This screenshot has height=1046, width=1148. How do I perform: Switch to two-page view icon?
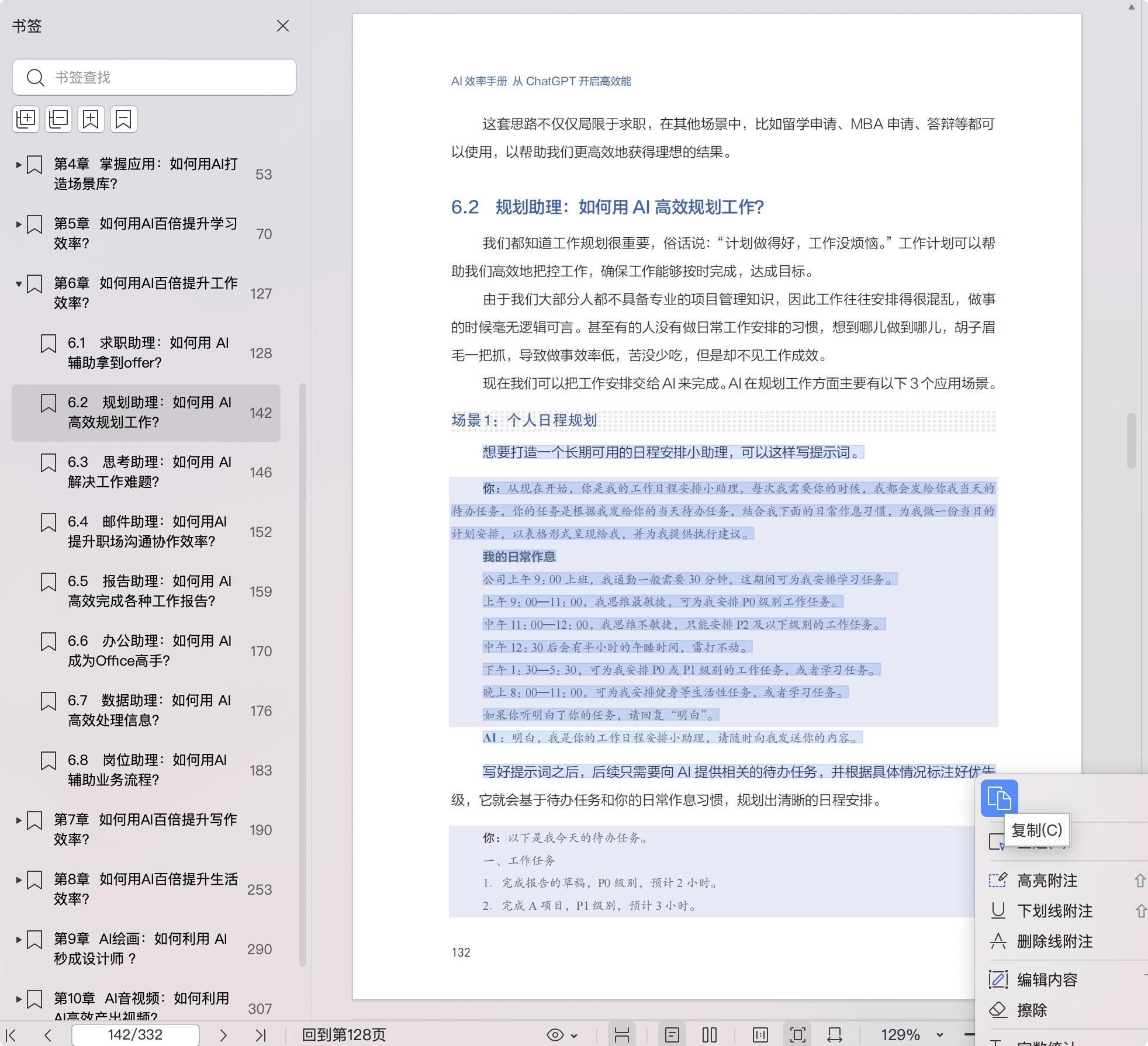tap(710, 1035)
